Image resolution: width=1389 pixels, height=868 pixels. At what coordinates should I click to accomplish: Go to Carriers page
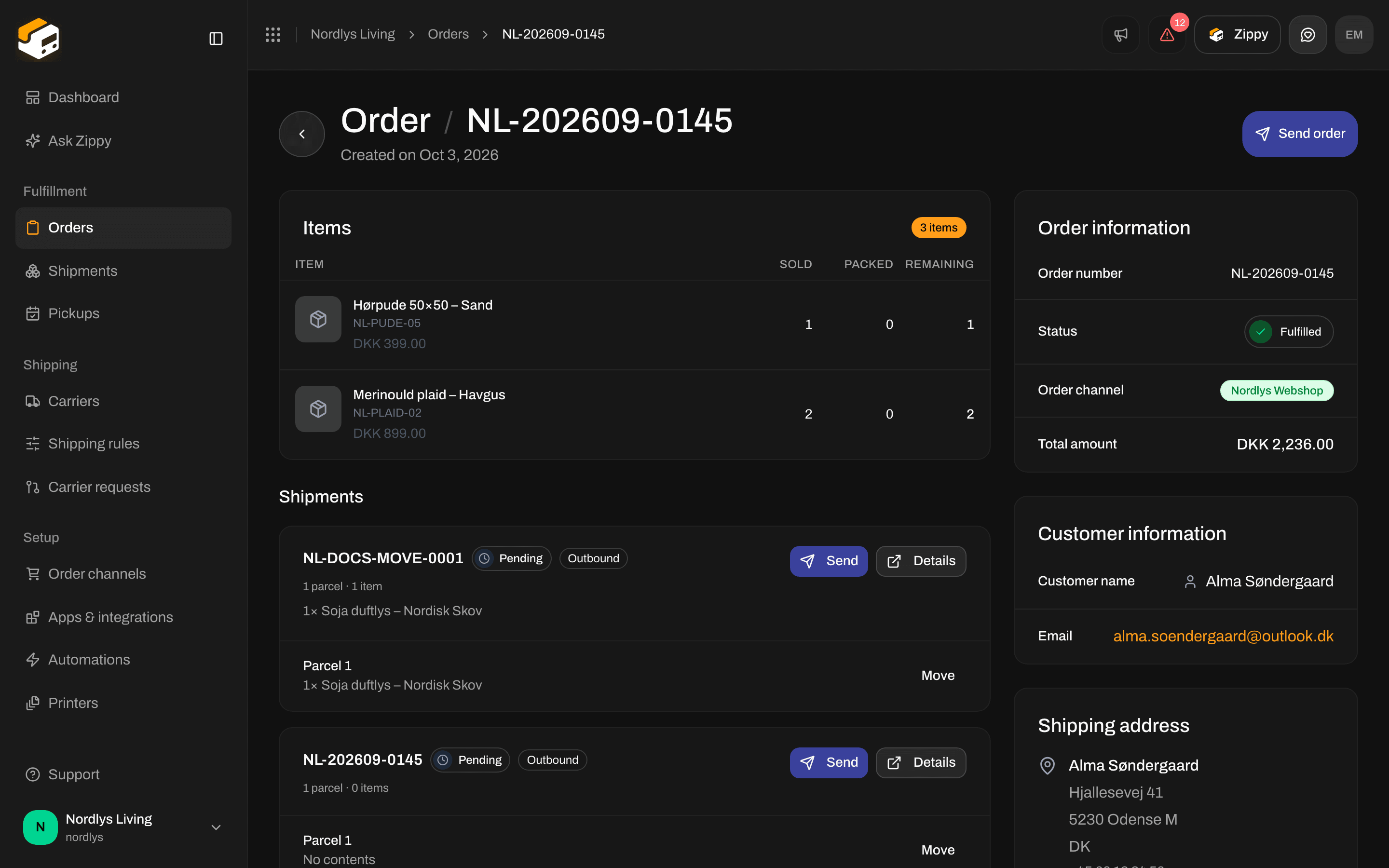coord(123,401)
